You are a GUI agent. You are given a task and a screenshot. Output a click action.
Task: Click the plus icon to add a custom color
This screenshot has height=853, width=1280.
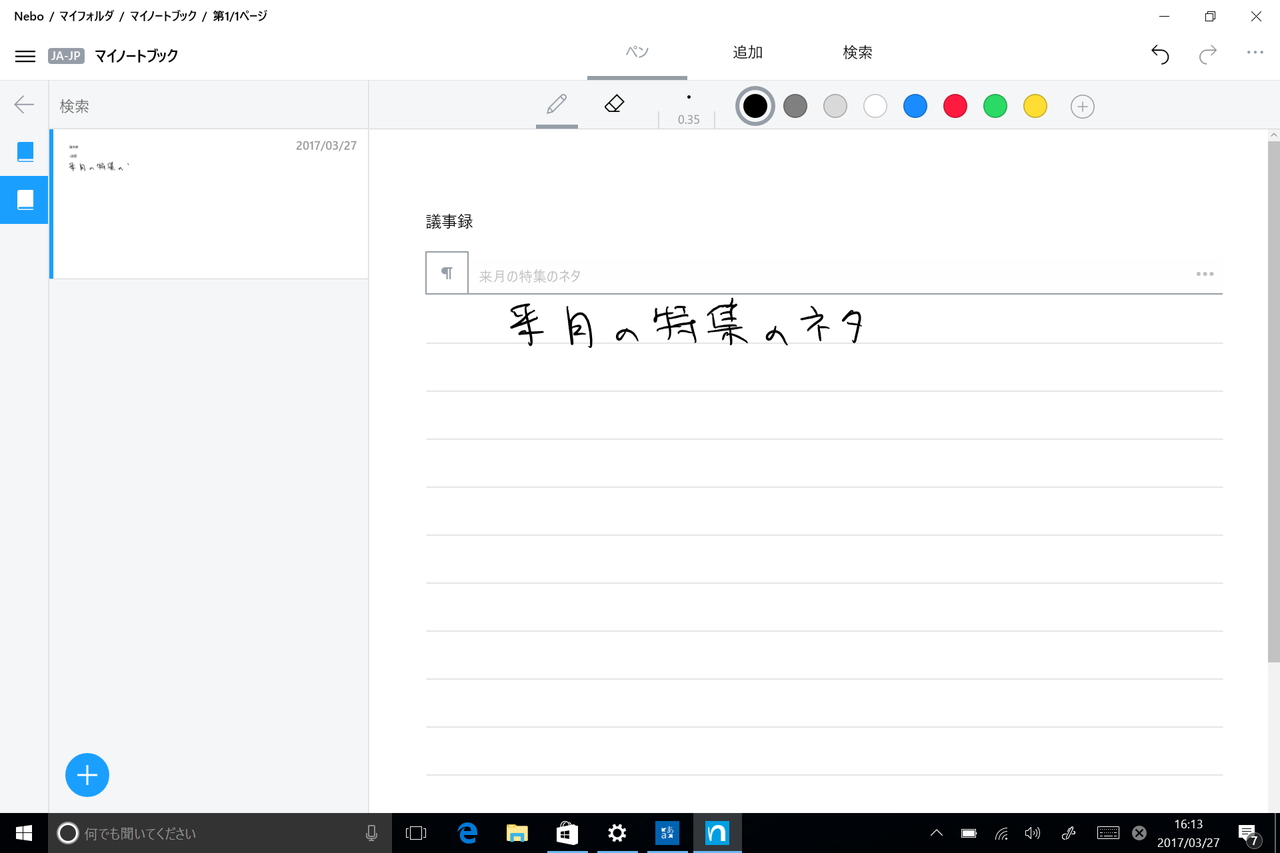coord(1082,105)
